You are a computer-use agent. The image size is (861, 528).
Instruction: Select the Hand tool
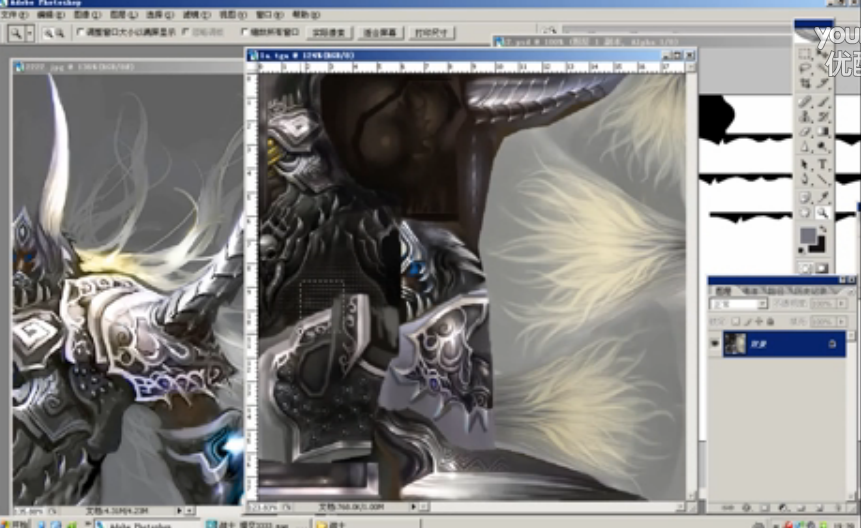coord(805,212)
